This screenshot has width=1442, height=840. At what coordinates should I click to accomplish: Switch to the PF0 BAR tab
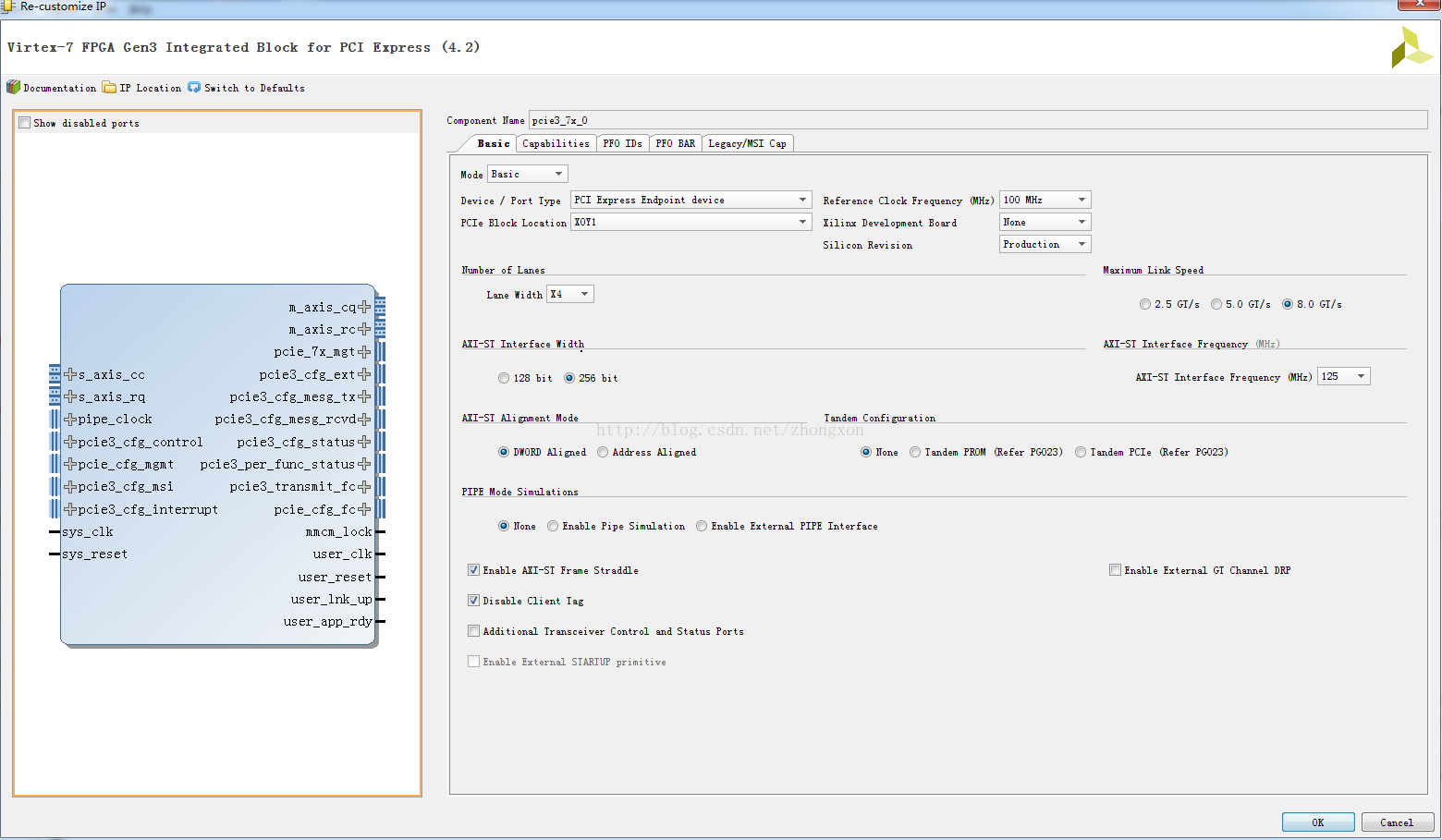click(675, 143)
